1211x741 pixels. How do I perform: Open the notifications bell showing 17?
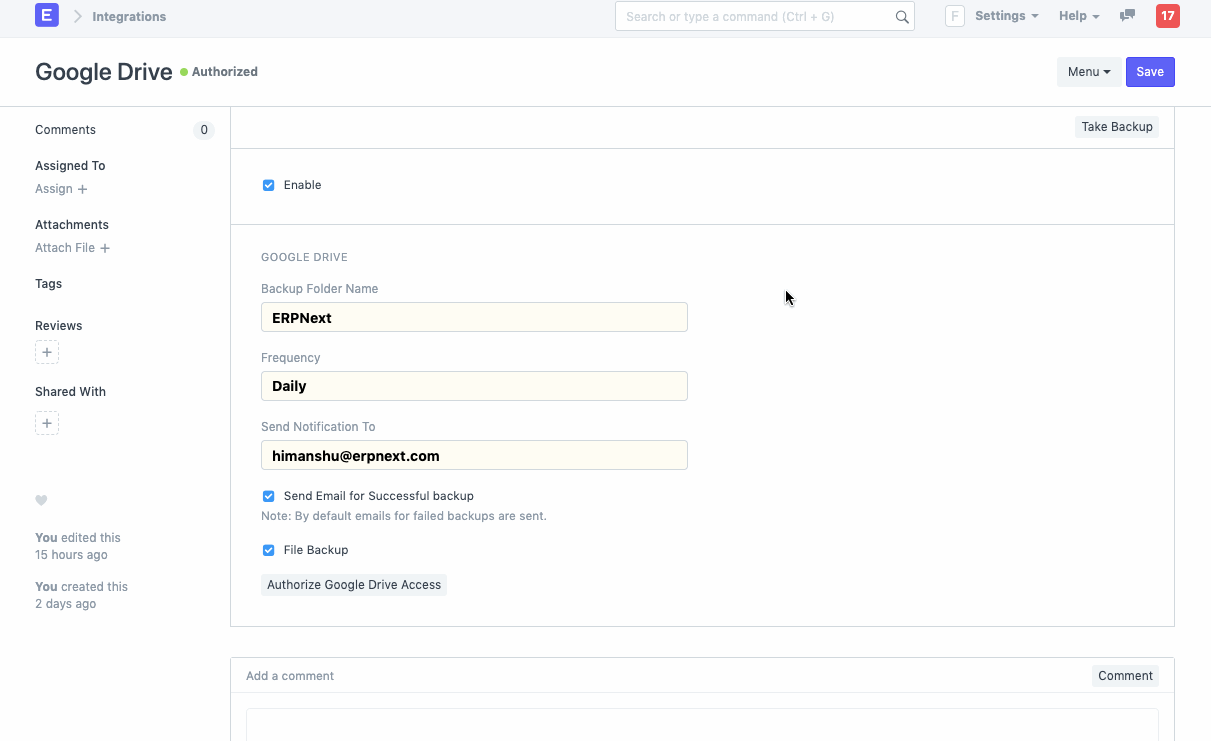[1167, 16]
